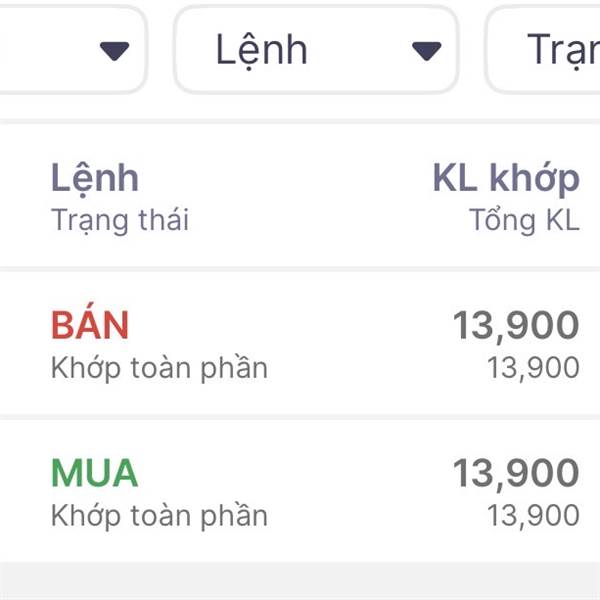Click the caret arrow in the Lệnh dropdown
The width and height of the screenshot is (600, 600).
click(x=427, y=50)
